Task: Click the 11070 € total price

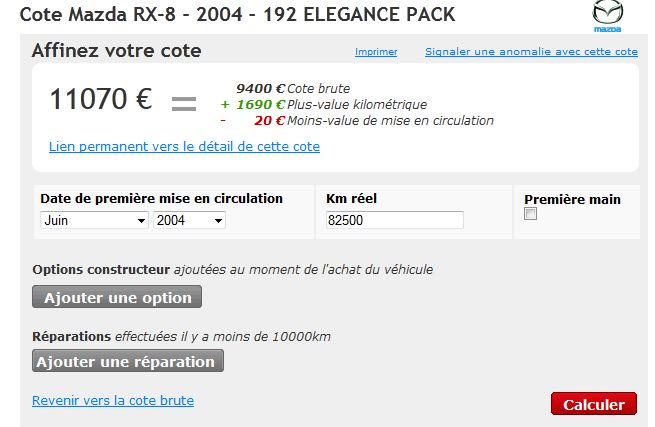Action: pyautogui.click(x=101, y=100)
